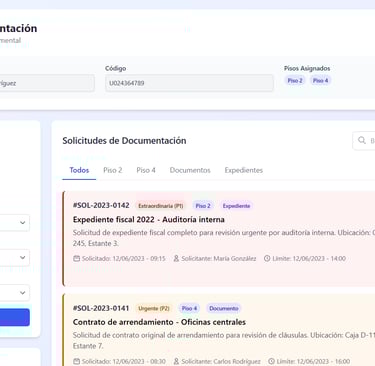Open title Contrato de arrendamiento - Oficinas centrales

159,322
